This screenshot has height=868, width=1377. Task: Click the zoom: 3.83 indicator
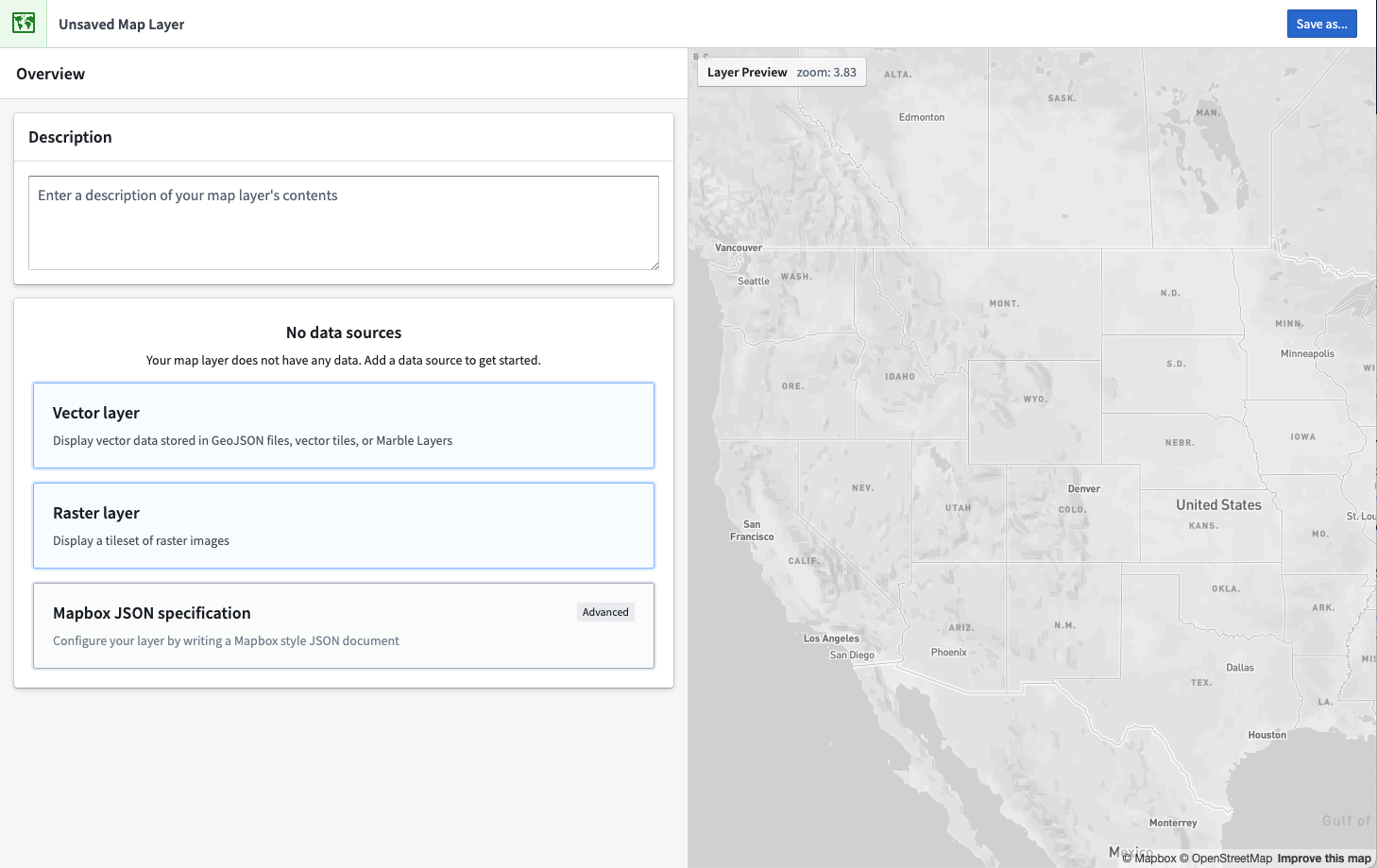coord(826,72)
